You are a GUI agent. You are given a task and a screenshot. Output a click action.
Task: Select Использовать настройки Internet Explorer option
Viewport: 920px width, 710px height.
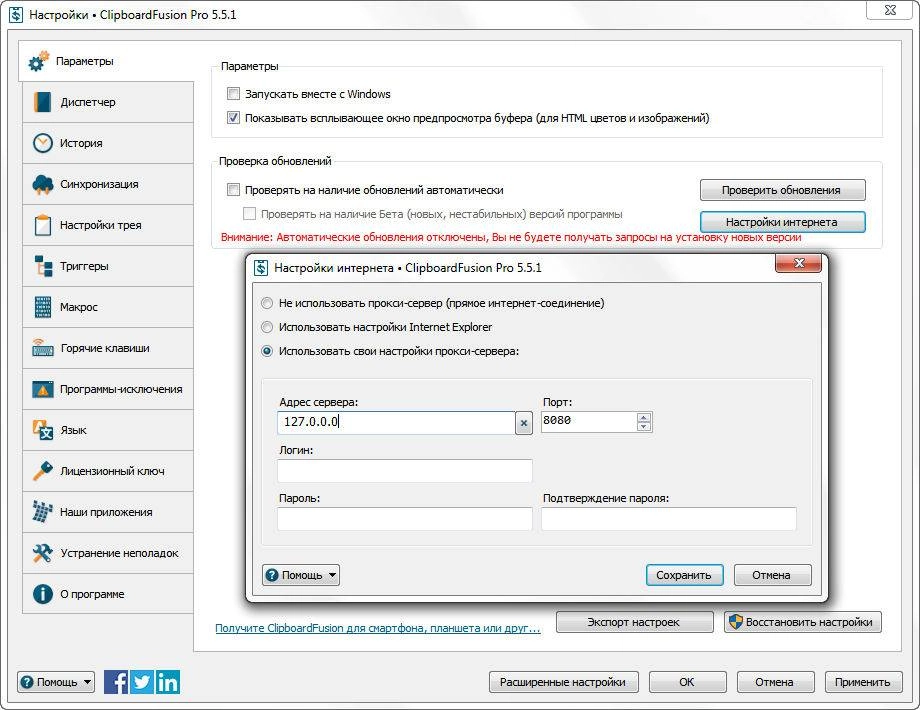tap(267, 327)
